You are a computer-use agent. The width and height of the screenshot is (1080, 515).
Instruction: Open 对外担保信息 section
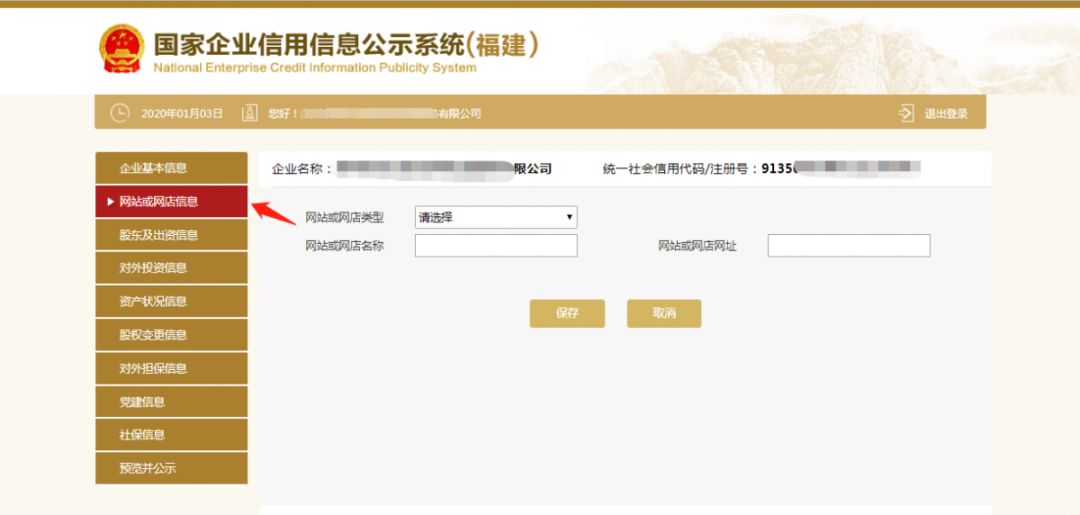[x=171, y=368]
